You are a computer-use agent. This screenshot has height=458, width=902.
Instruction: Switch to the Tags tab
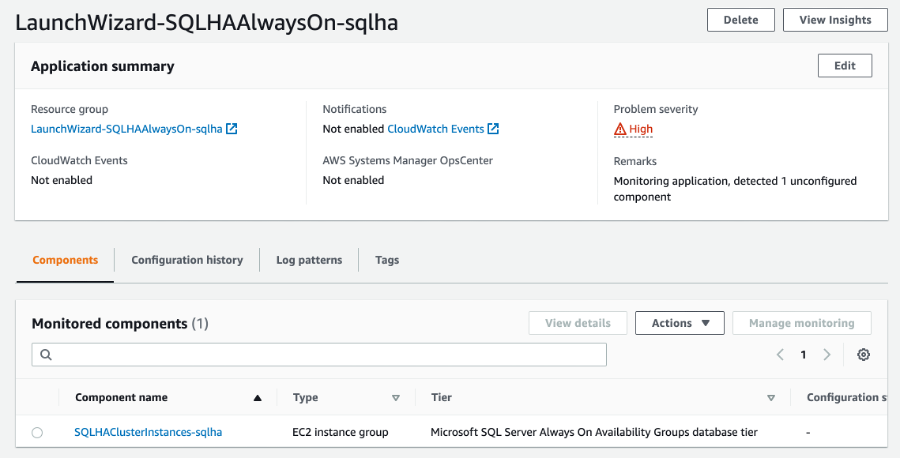coord(387,260)
